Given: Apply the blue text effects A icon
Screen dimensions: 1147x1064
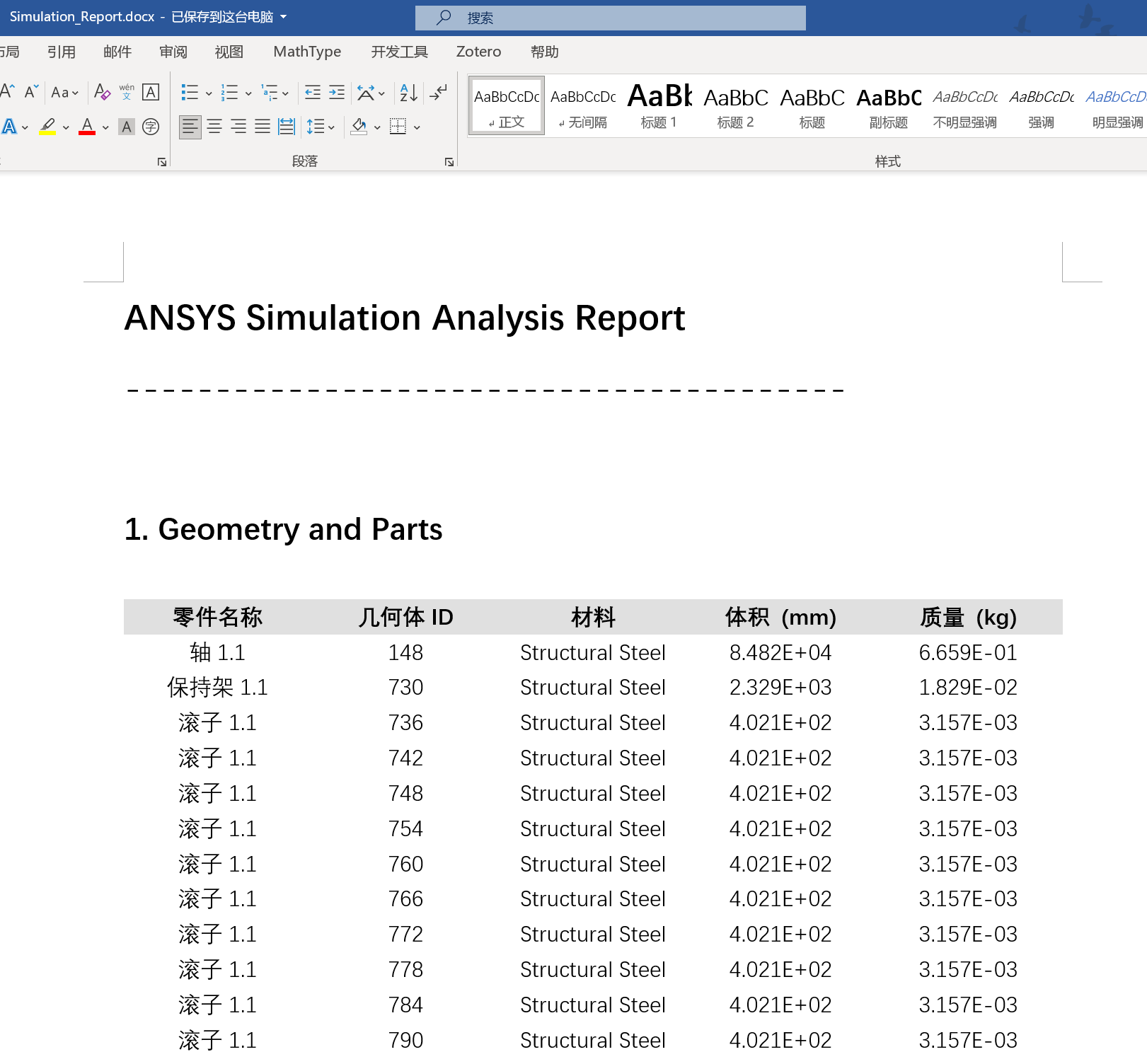Looking at the screenshot, I should (9, 127).
